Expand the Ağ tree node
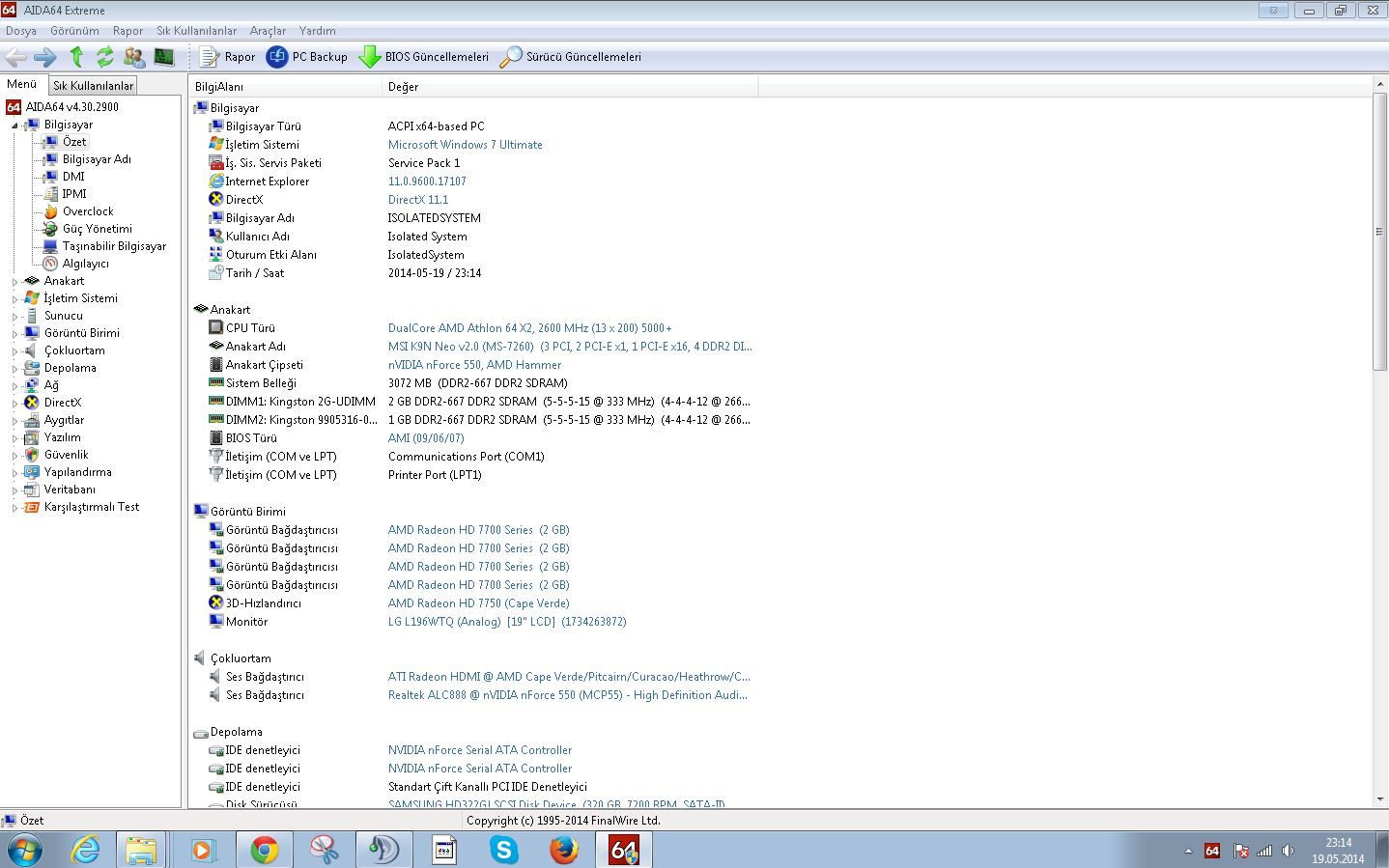1389x868 pixels. coord(14,386)
